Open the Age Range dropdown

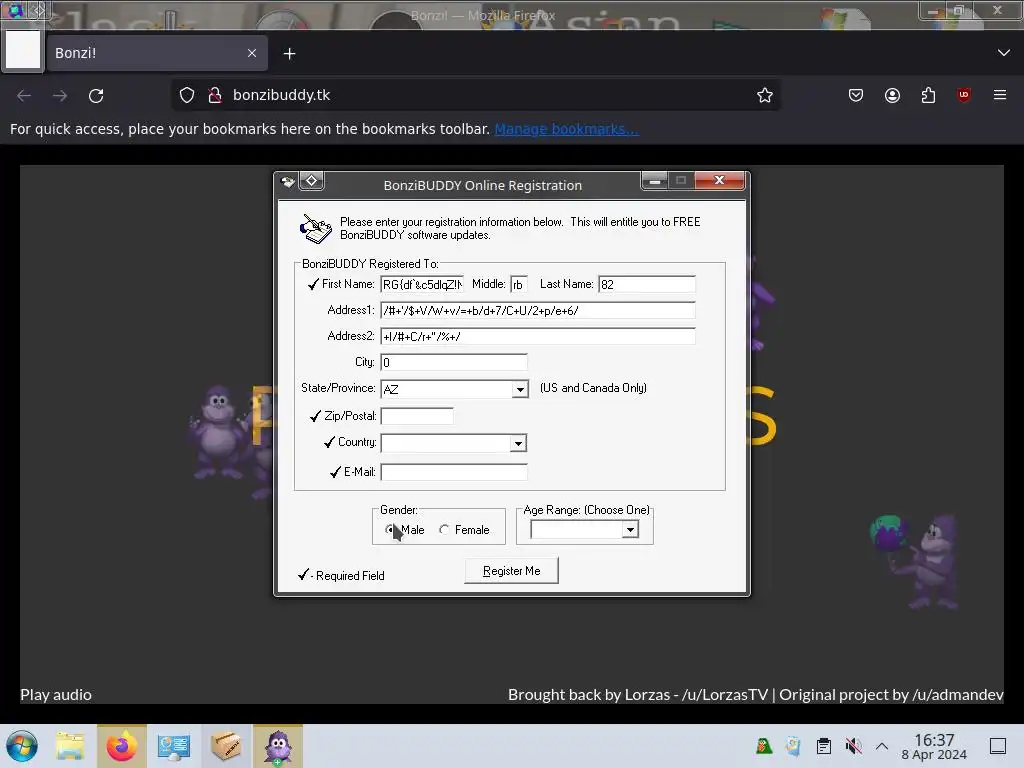(630, 530)
